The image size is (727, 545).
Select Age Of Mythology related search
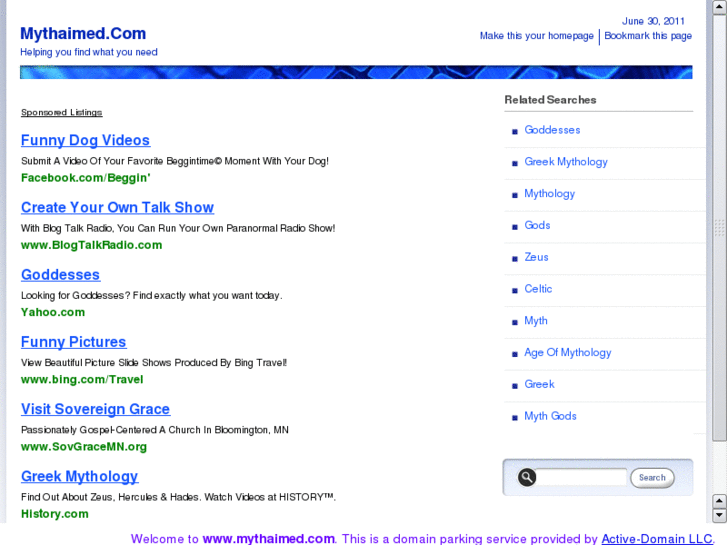click(568, 353)
